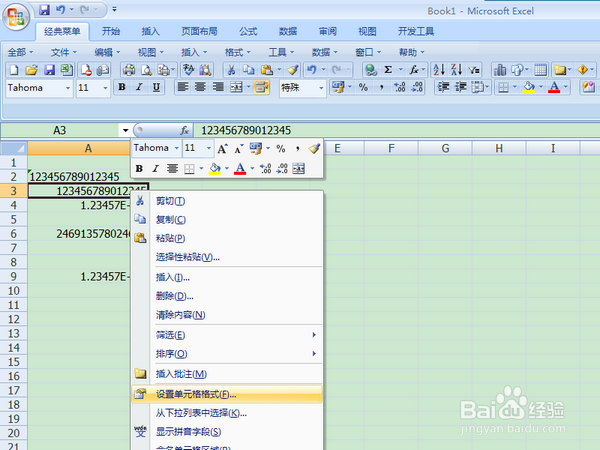Toggle Underline in main toolbar

[156, 87]
